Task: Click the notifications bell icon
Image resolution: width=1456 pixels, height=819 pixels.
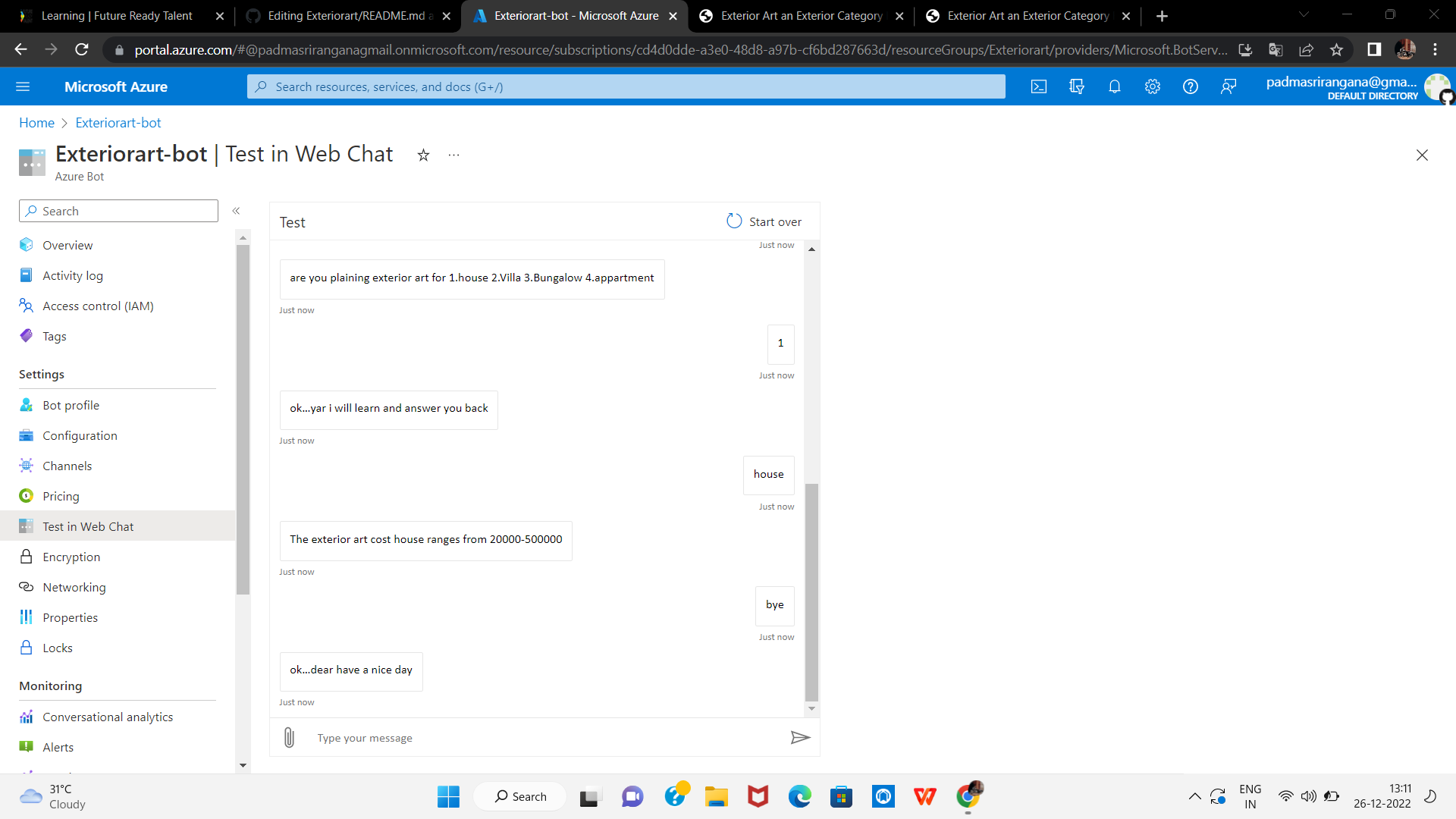Action: tap(1114, 86)
